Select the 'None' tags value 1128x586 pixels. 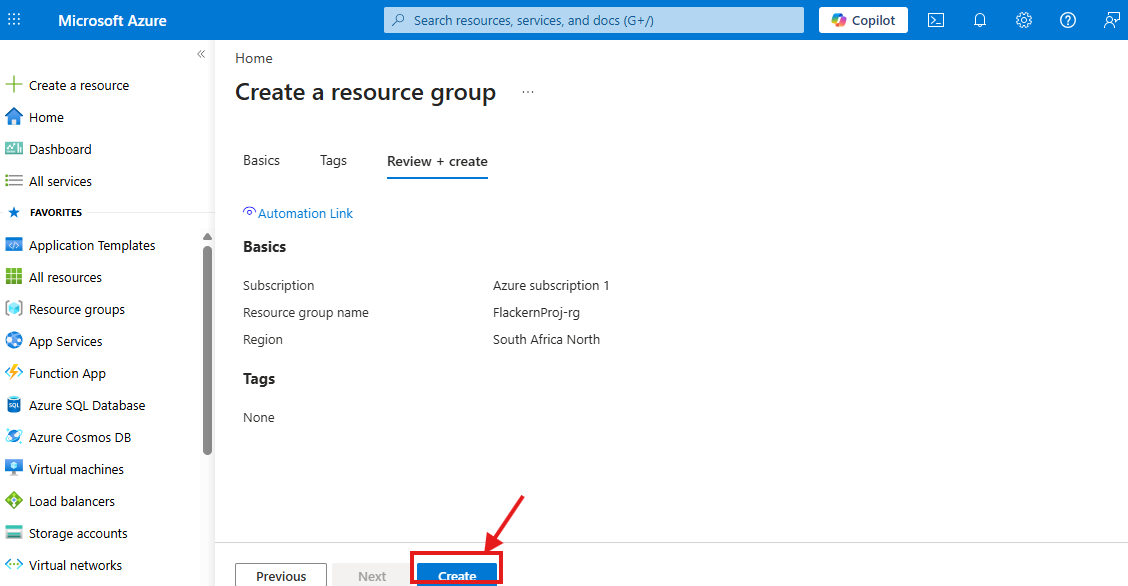[x=259, y=418]
